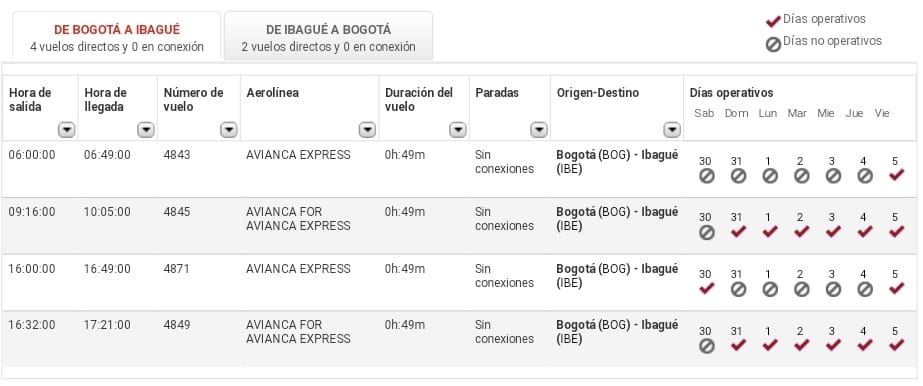
Task: Click the Días operativos legend checkmark
Action: pyautogui.click(x=773, y=22)
